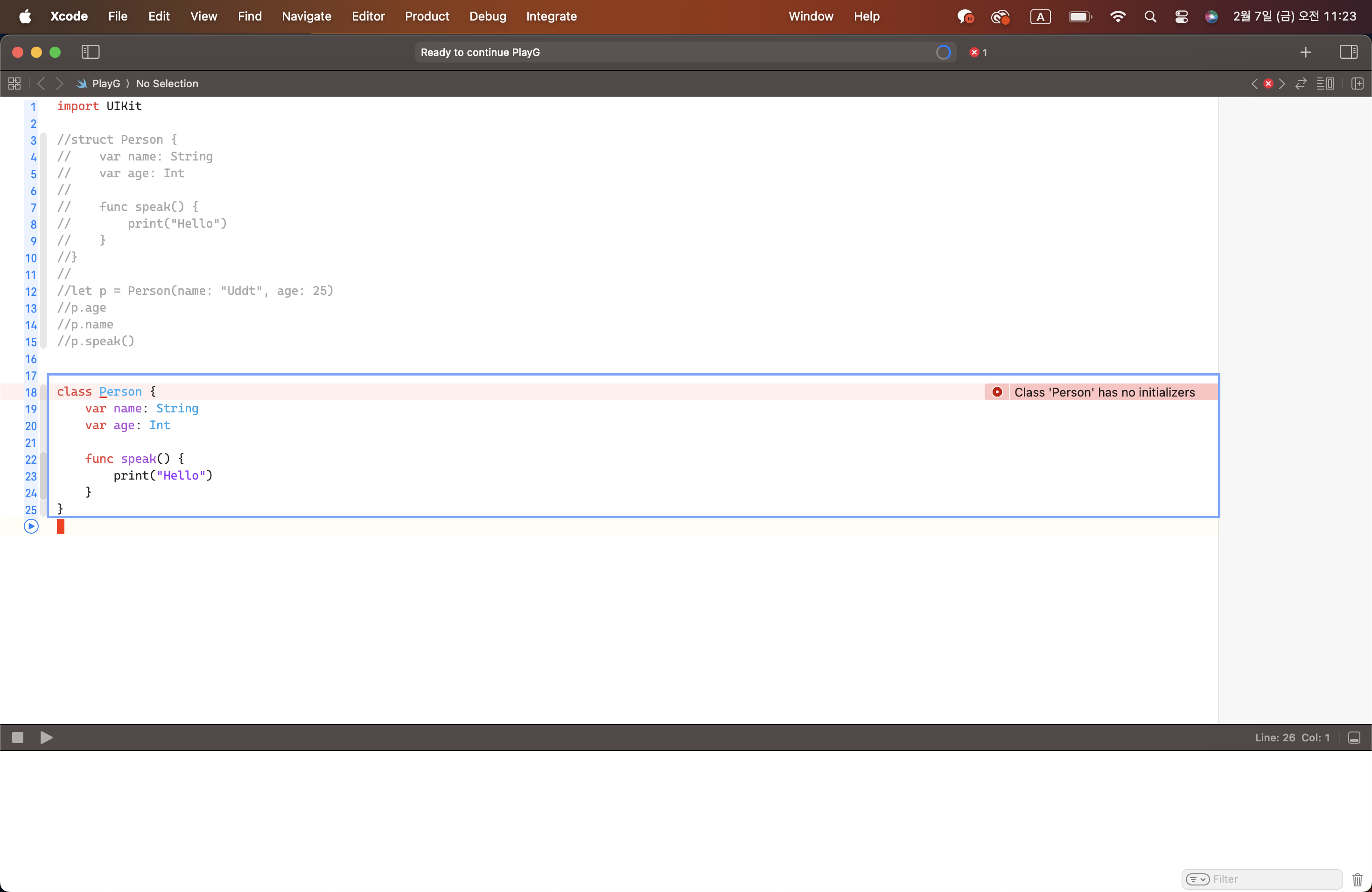
Task: Click the add (+) library button
Action: 1306,52
